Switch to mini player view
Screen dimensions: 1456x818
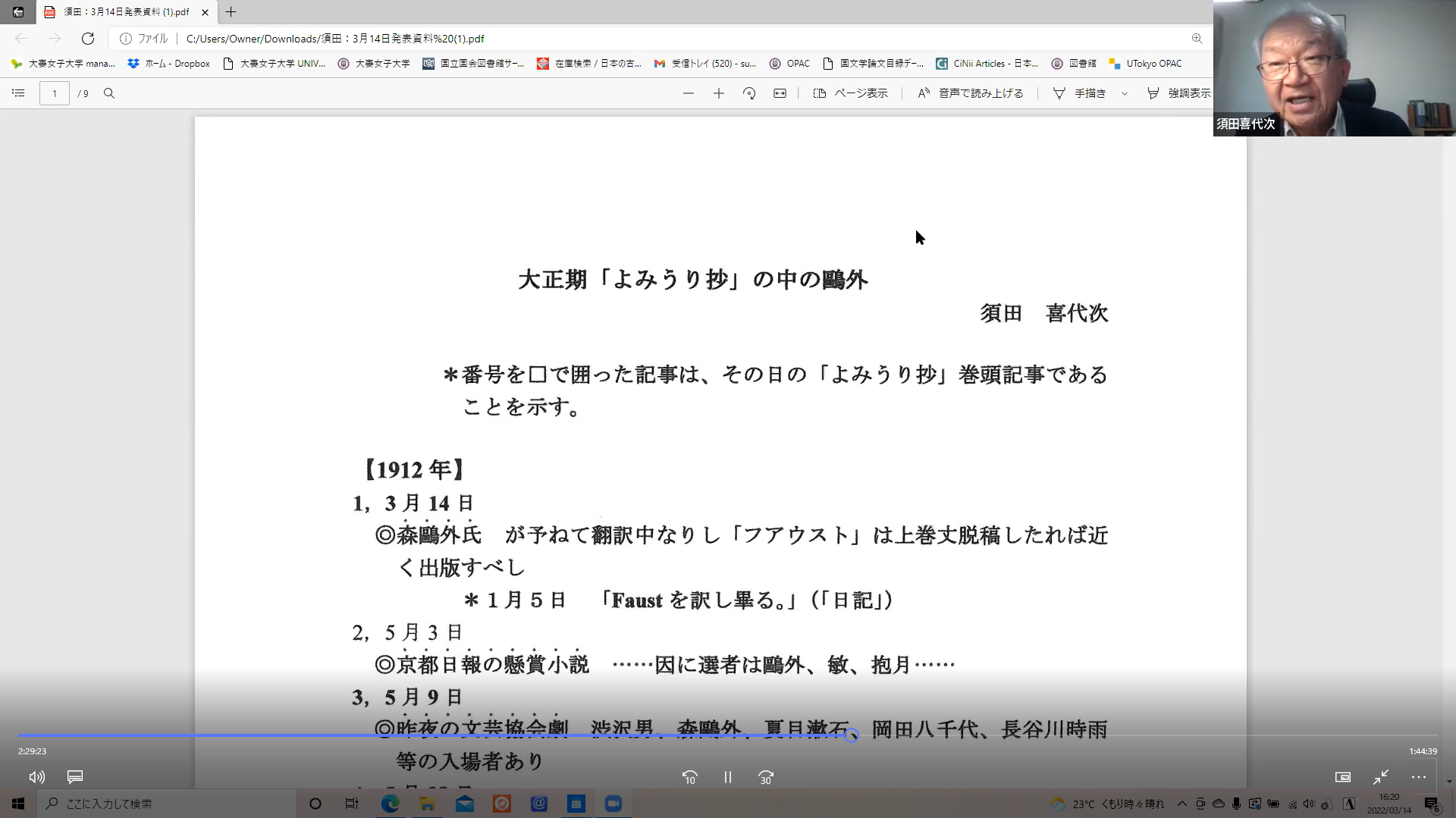point(1343,777)
